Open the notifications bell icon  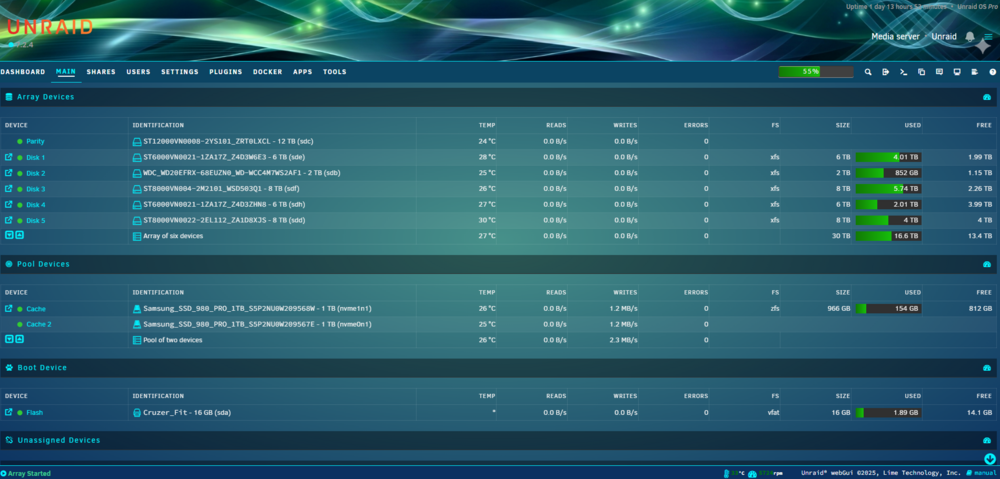click(x=970, y=36)
